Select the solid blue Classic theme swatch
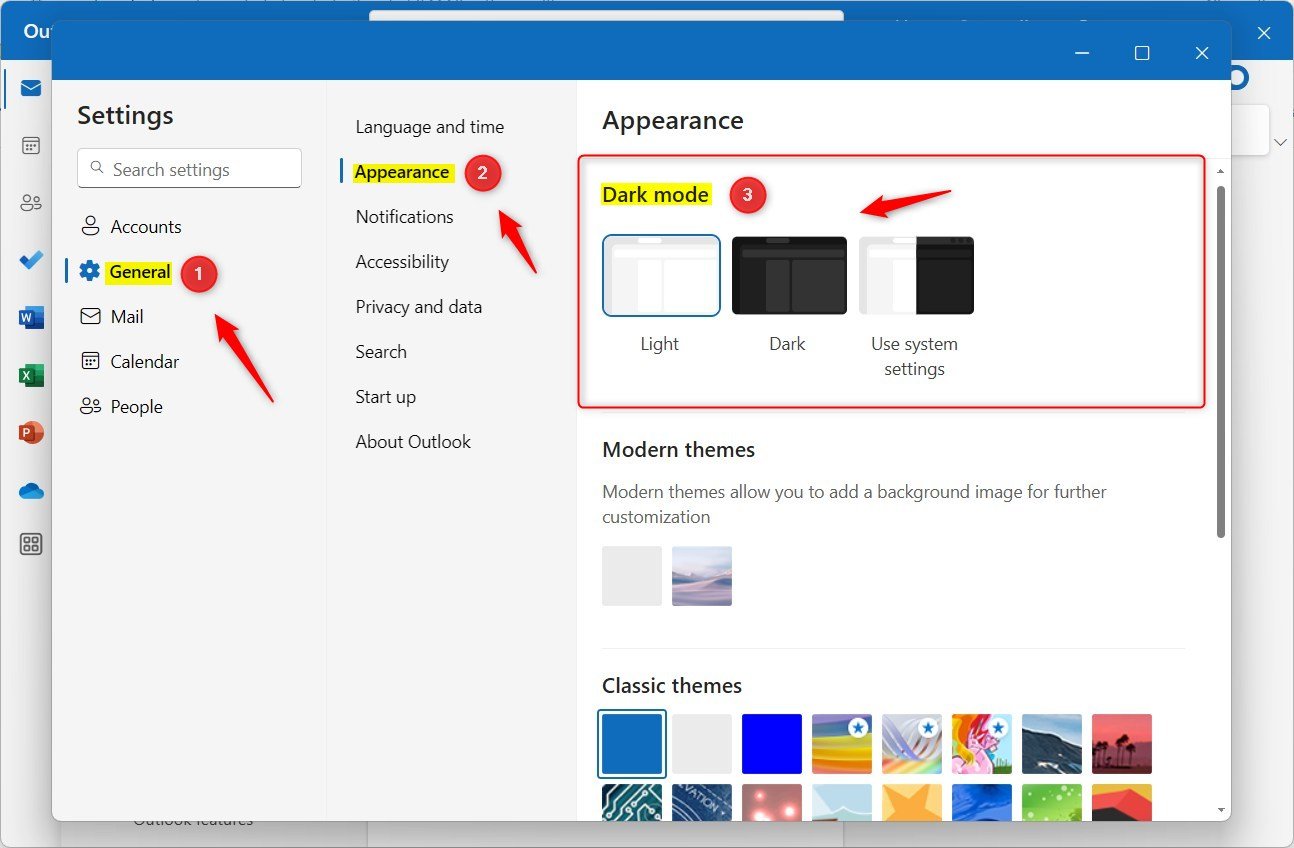The image size is (1294, 848). pyautogui.click(x=772, y=743)
